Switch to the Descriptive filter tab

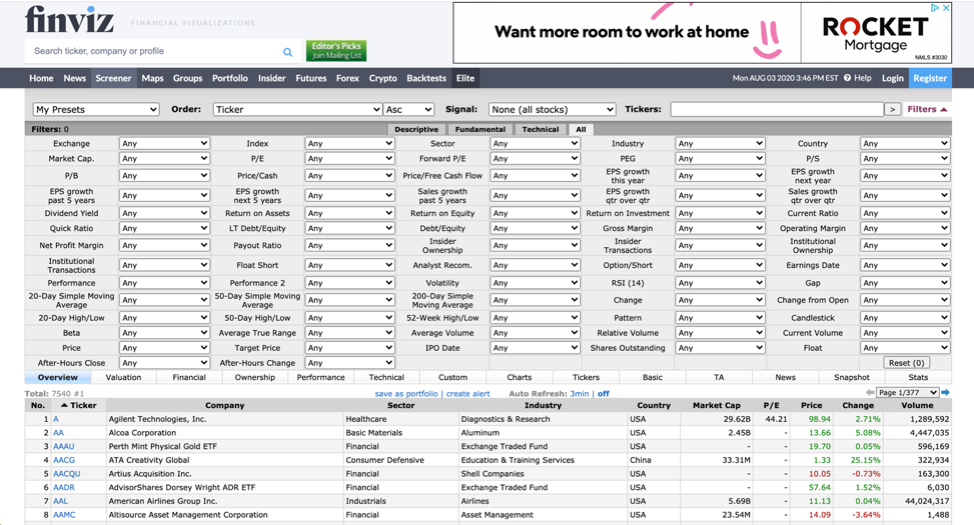coord(416,129)
